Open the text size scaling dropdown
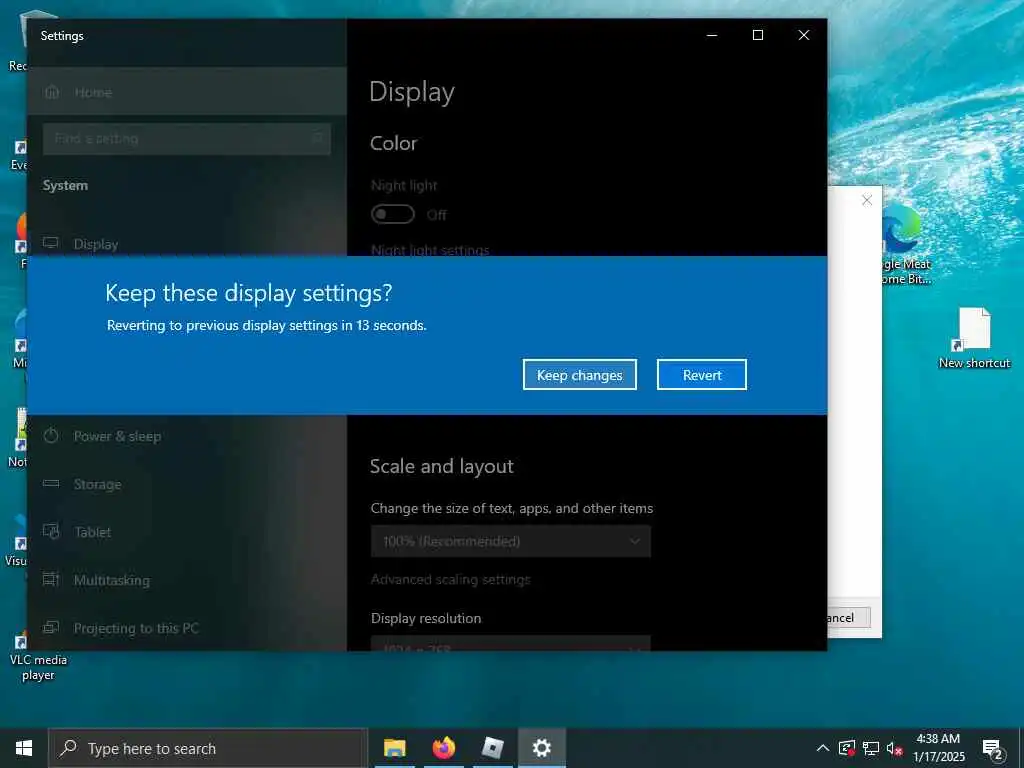The image size is (1024, 768). (x=511, y=541)
